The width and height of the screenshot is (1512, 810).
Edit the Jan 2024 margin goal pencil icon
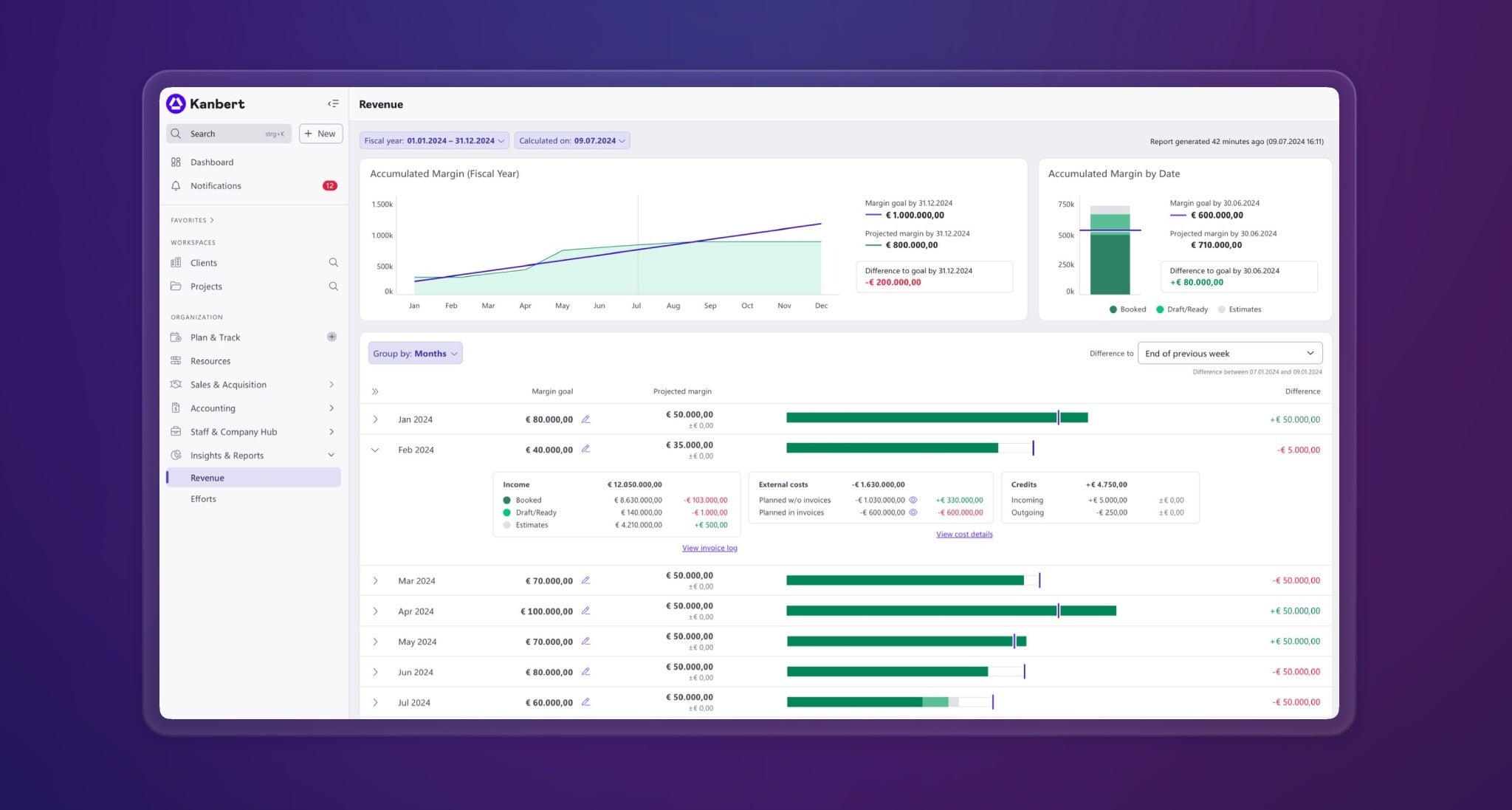585,419
